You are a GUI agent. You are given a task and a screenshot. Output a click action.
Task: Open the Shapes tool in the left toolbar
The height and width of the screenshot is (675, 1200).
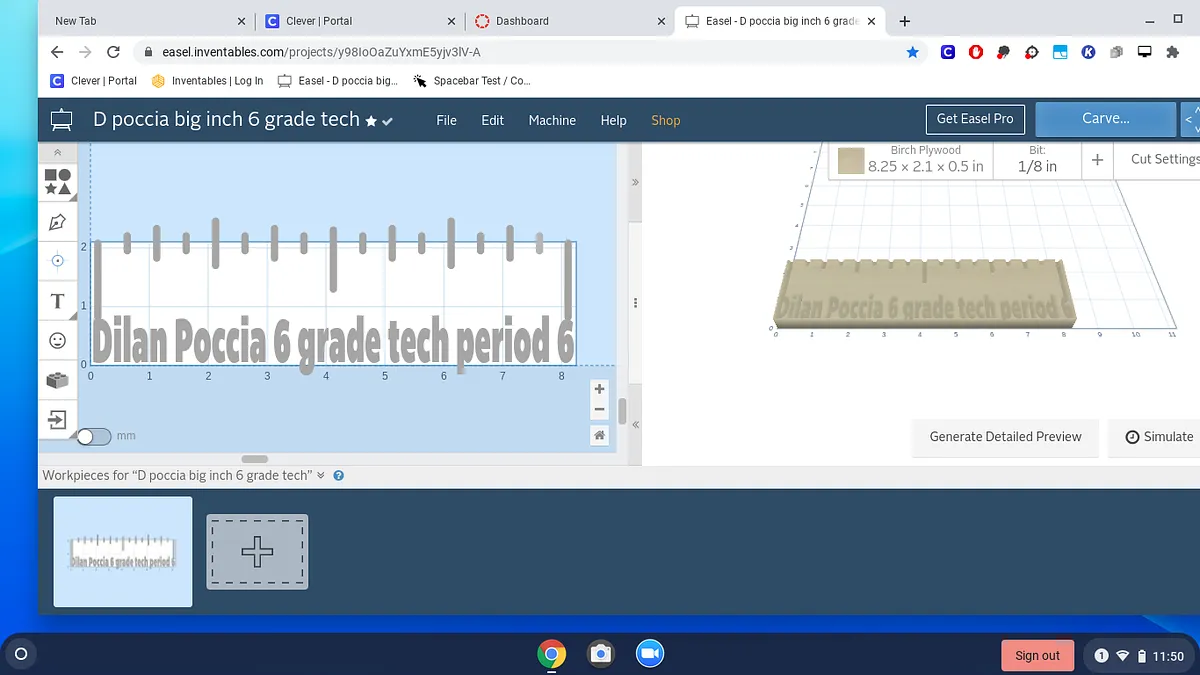point(57,181)
